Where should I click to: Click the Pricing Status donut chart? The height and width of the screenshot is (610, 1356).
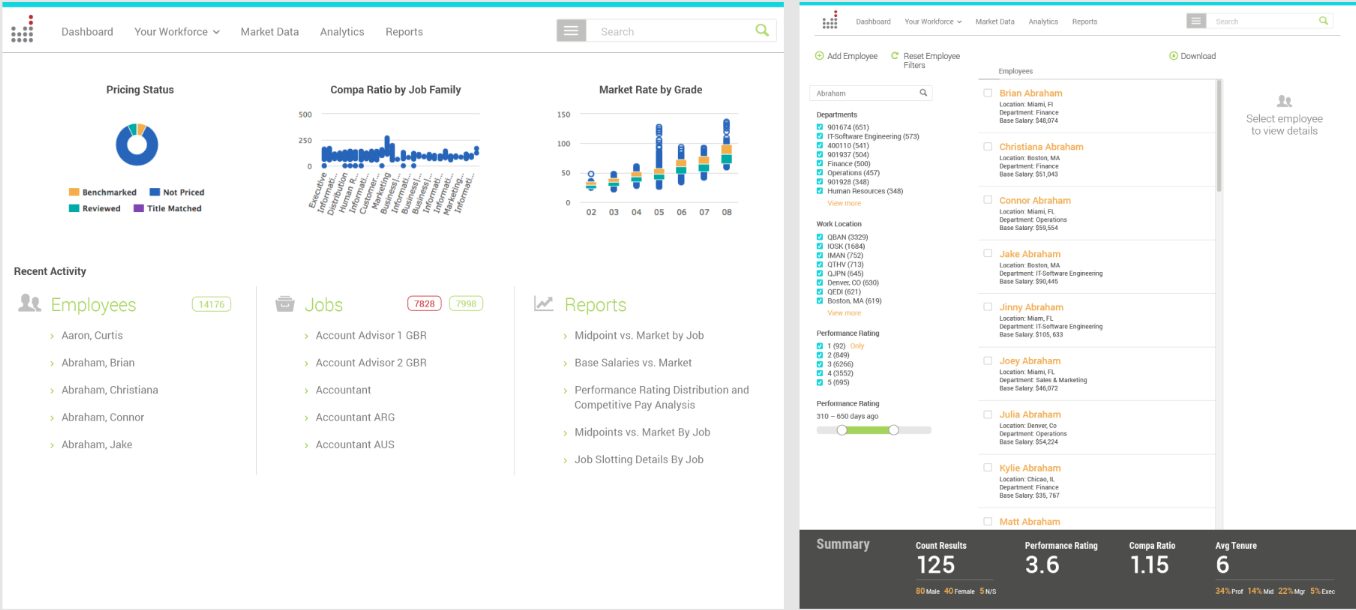137,145
